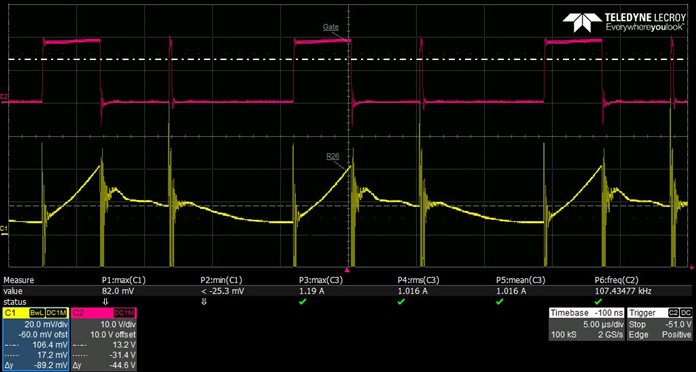Click the status row label
This screenshot has height=372, width=696.
click(14, 302)
